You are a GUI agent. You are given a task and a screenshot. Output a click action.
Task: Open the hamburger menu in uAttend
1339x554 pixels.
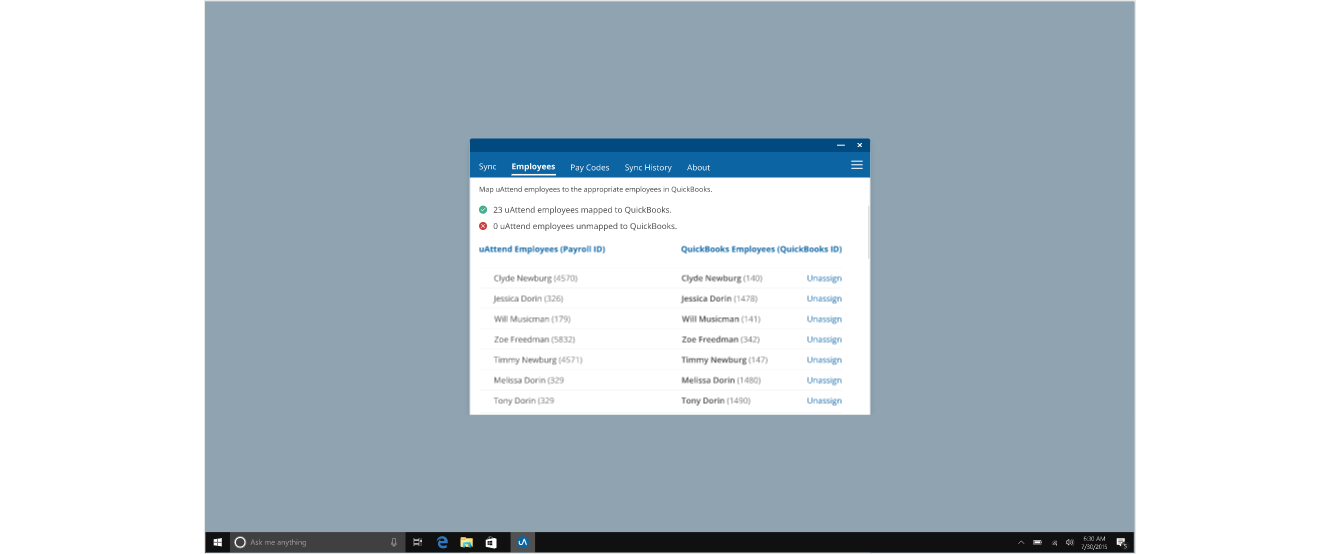856,165
